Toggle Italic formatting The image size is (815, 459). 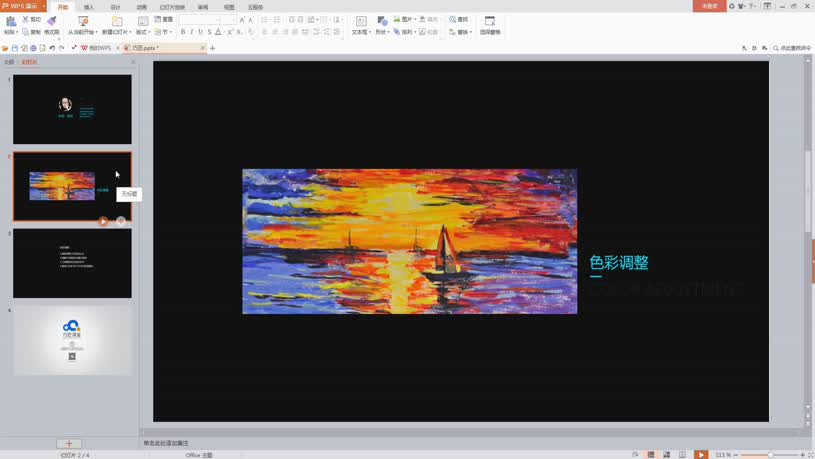(192, 32)
